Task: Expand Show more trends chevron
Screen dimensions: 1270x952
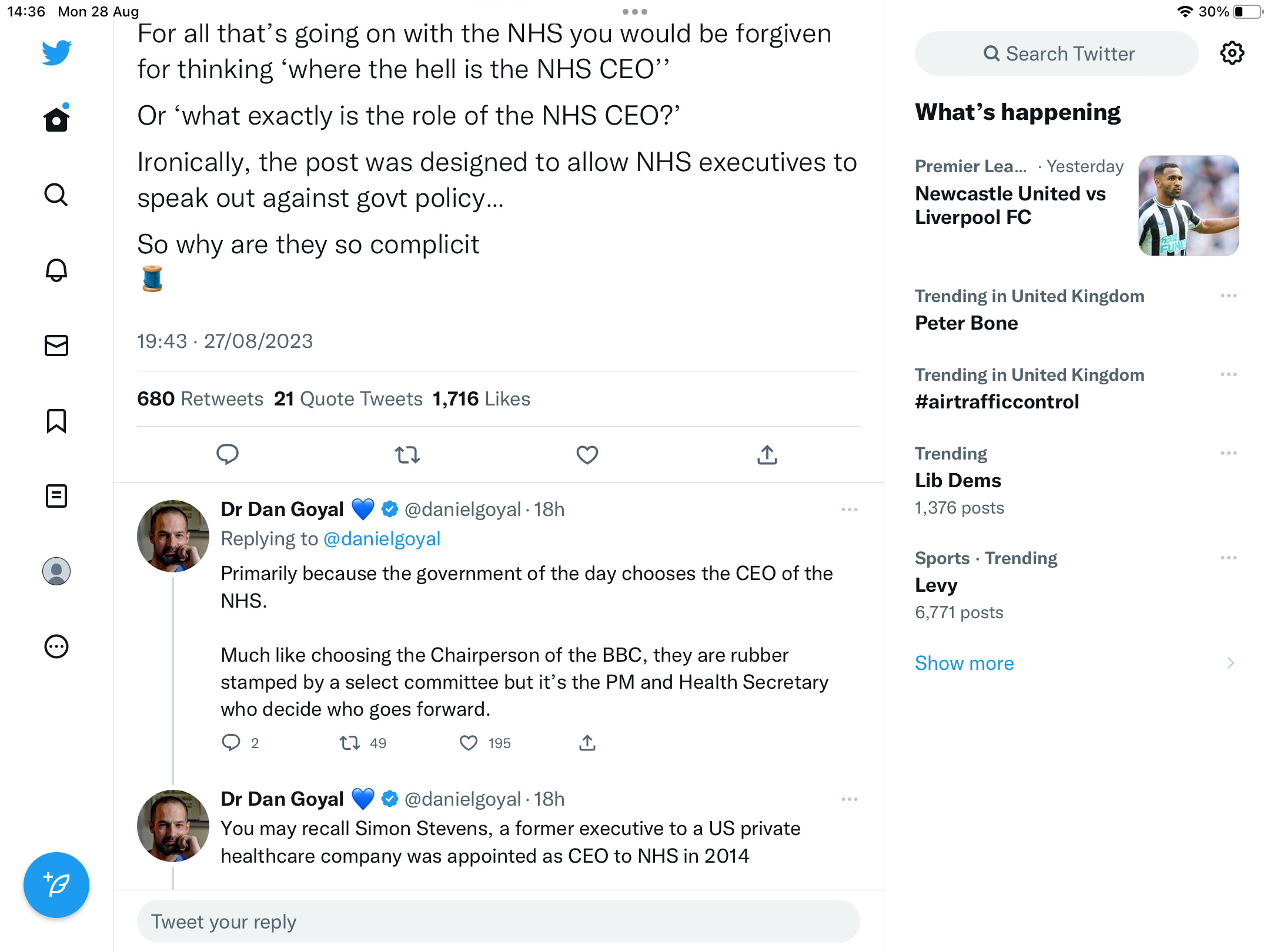Action: pyautogui.click(x=1231, y=663)
